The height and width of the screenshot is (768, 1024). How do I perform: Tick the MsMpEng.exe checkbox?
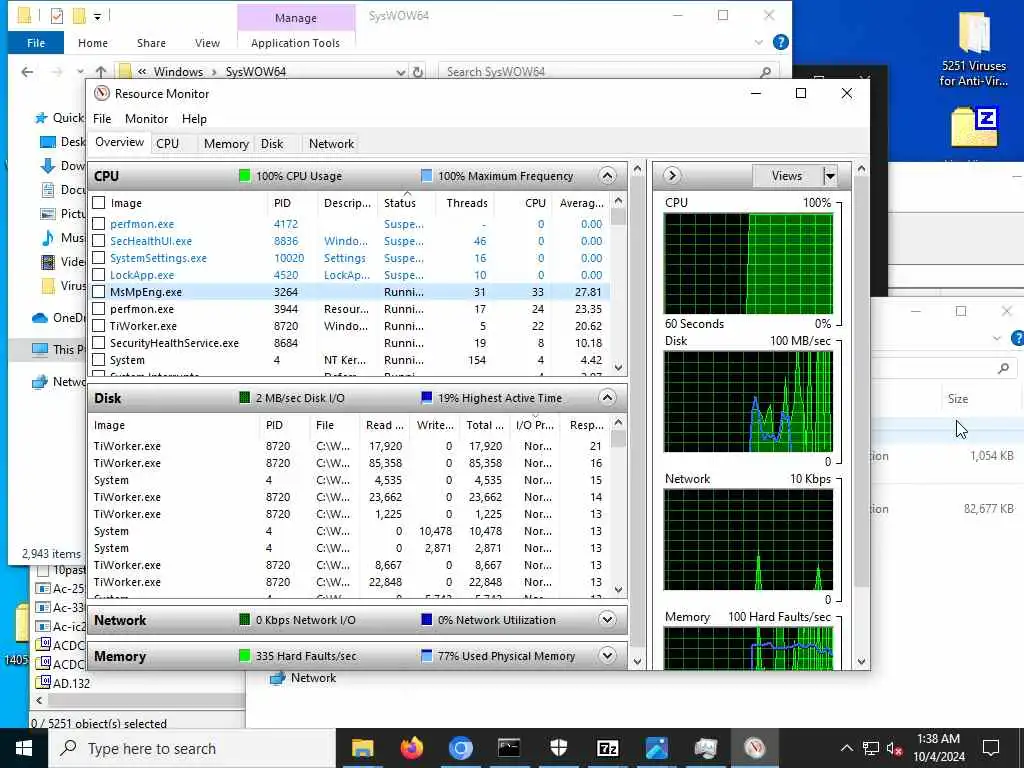tap(99, 292)
